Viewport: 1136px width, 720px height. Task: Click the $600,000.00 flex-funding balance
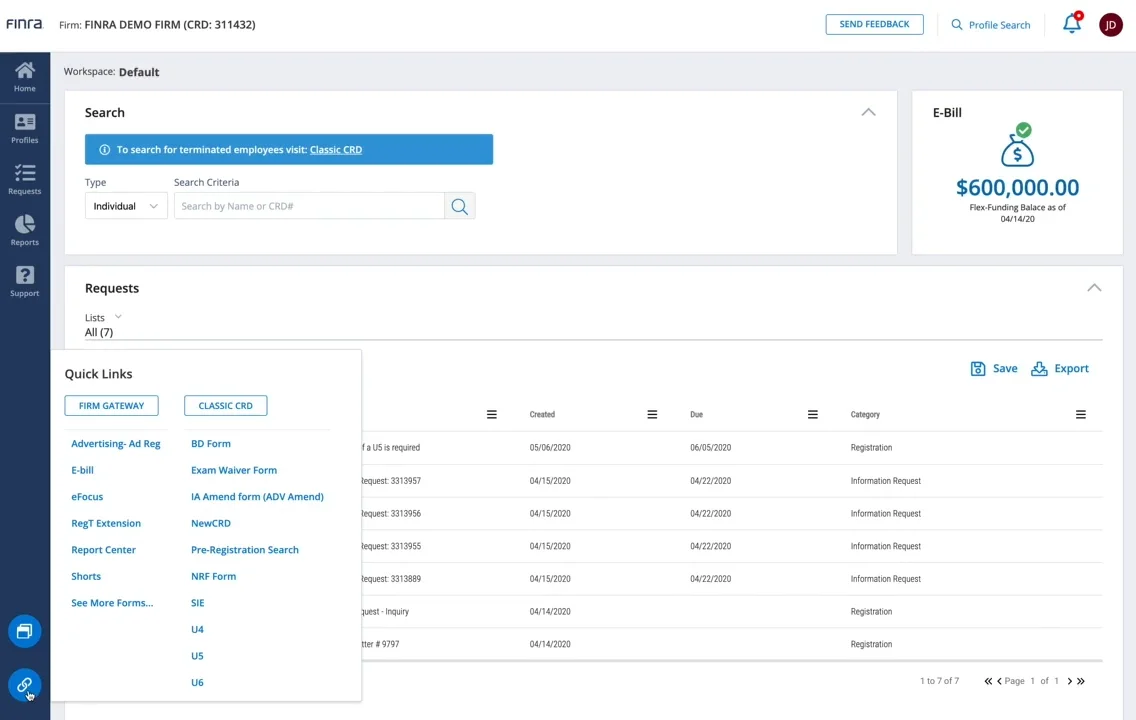pyautogui.click(x=1017, y=188)
